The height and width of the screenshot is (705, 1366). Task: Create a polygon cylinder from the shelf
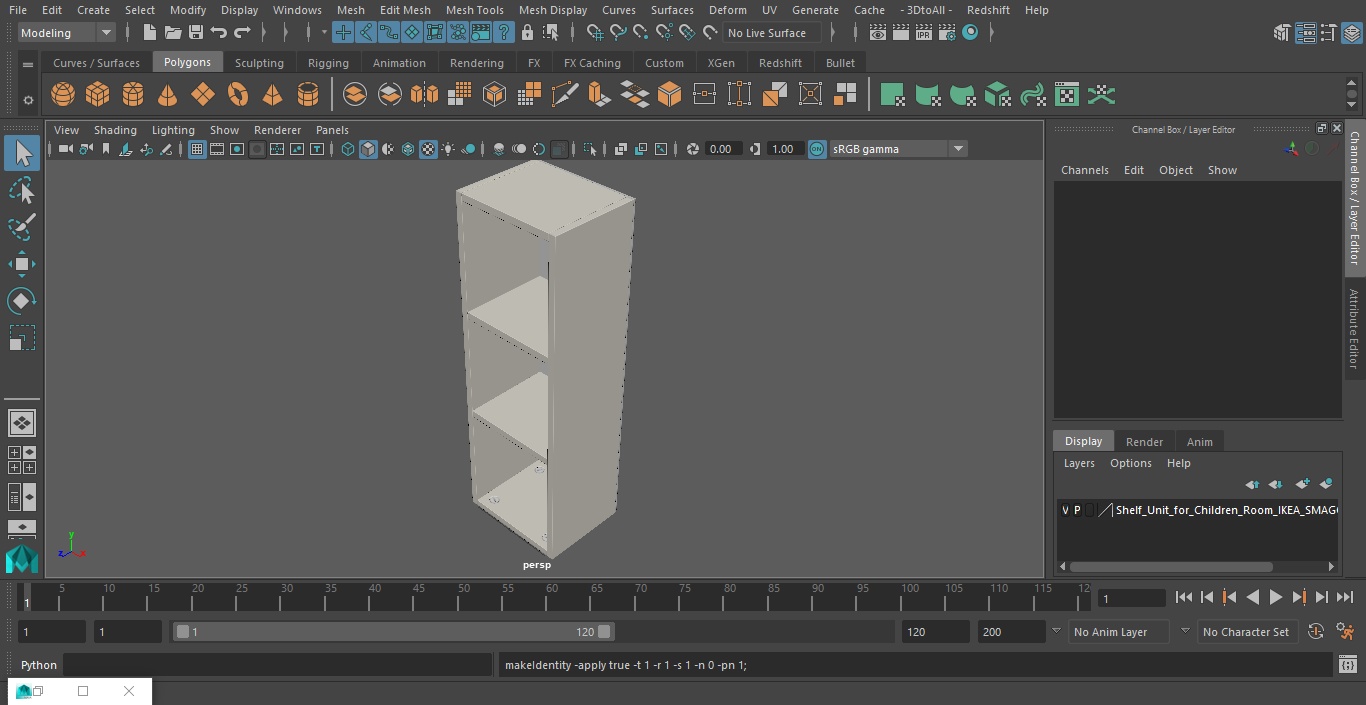tap(133, 95)
